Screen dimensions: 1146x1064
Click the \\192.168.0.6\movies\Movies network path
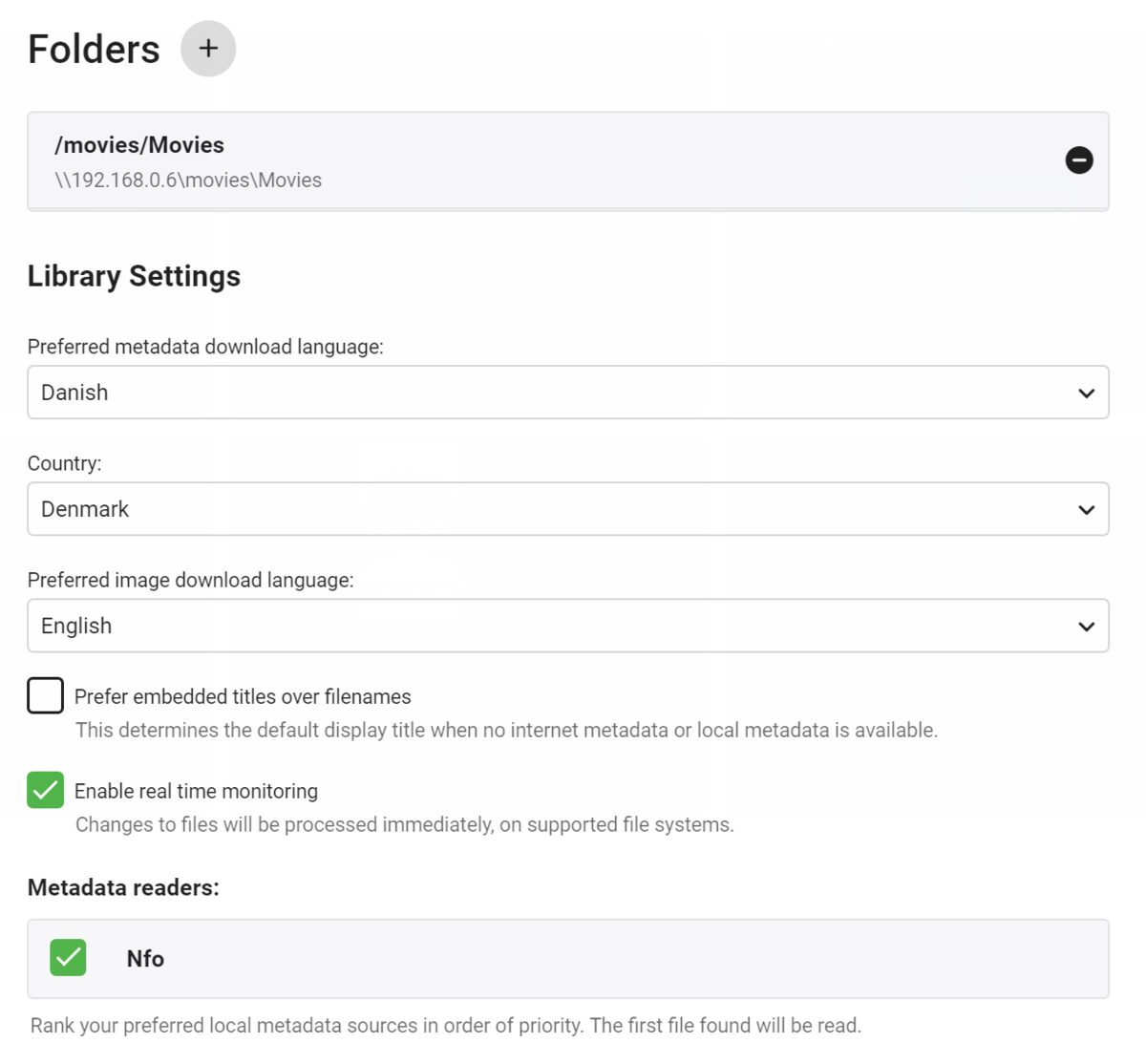point(188,181)
